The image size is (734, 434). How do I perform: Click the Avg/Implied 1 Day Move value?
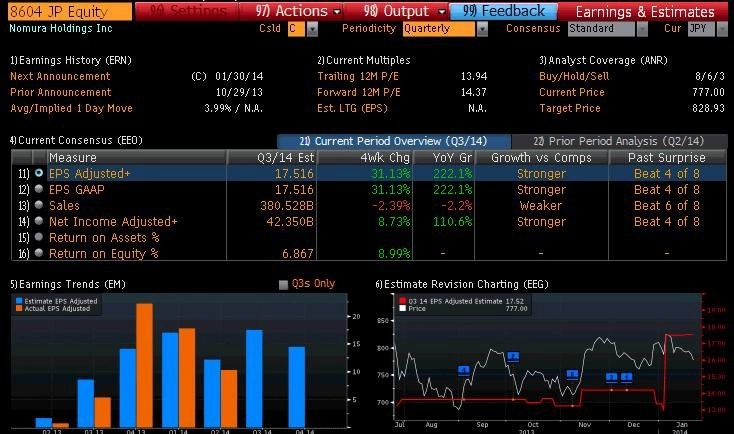233,108
